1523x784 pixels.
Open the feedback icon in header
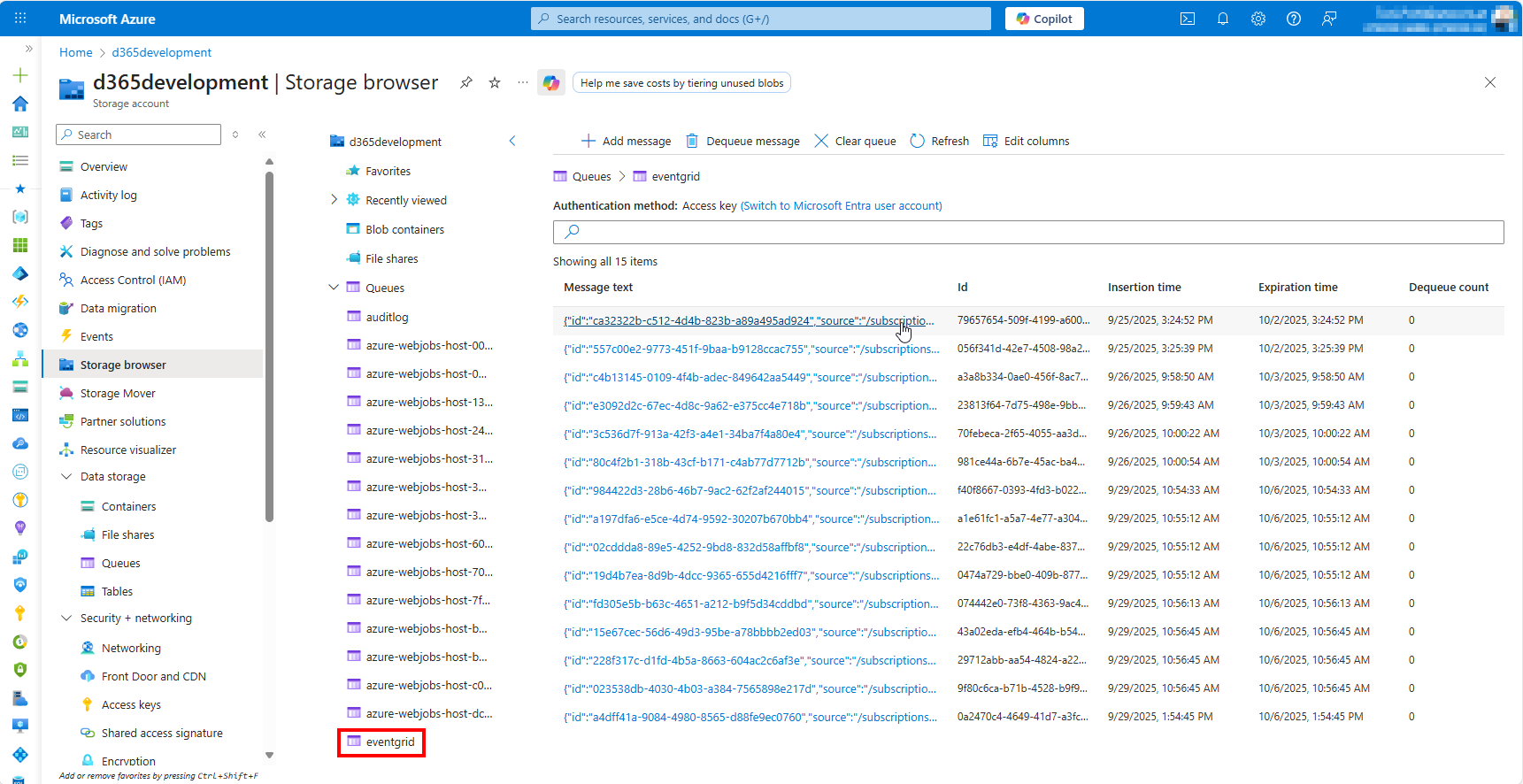click(1329, 19)
